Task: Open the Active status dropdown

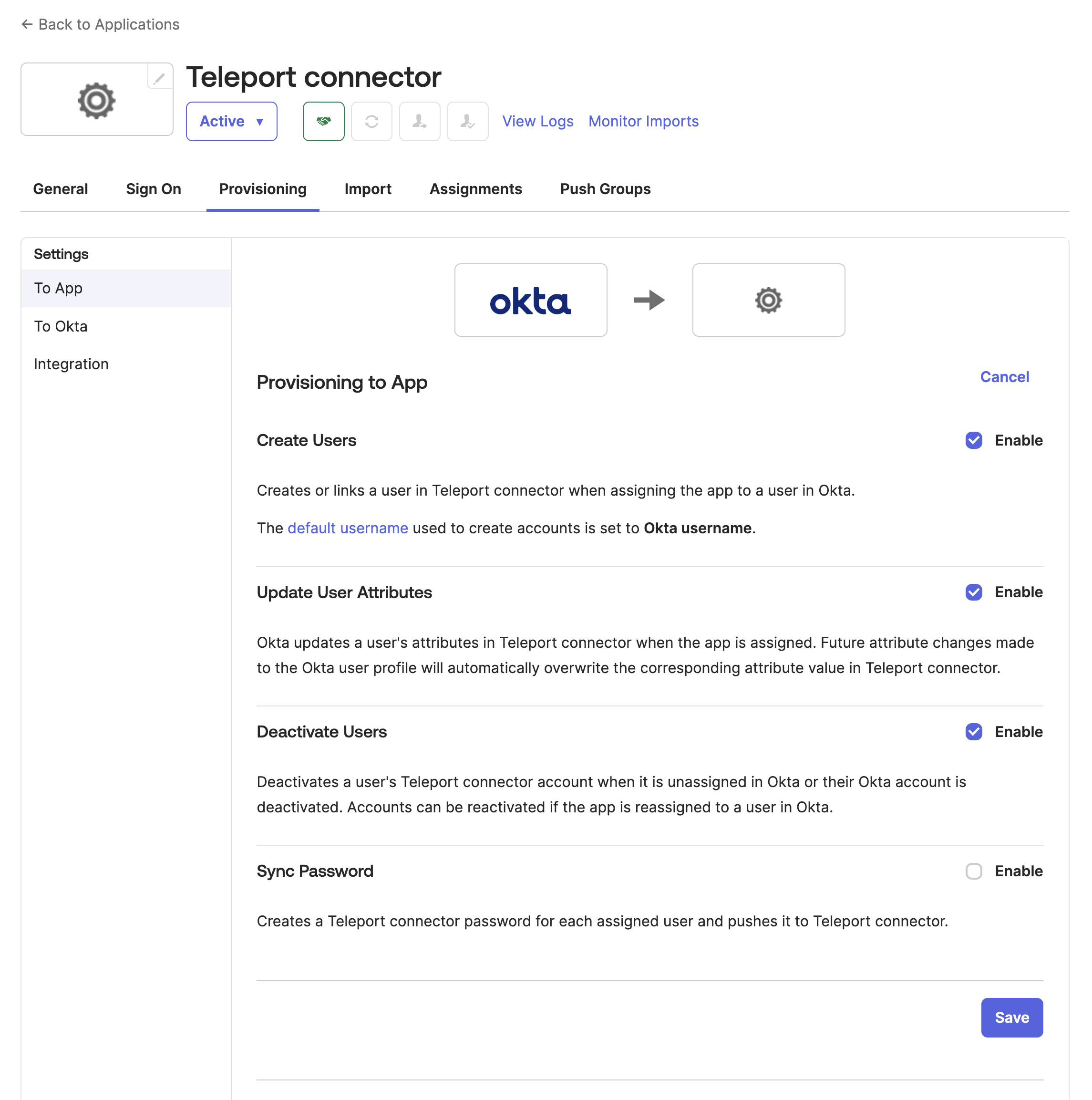Action: click(231, 121)
